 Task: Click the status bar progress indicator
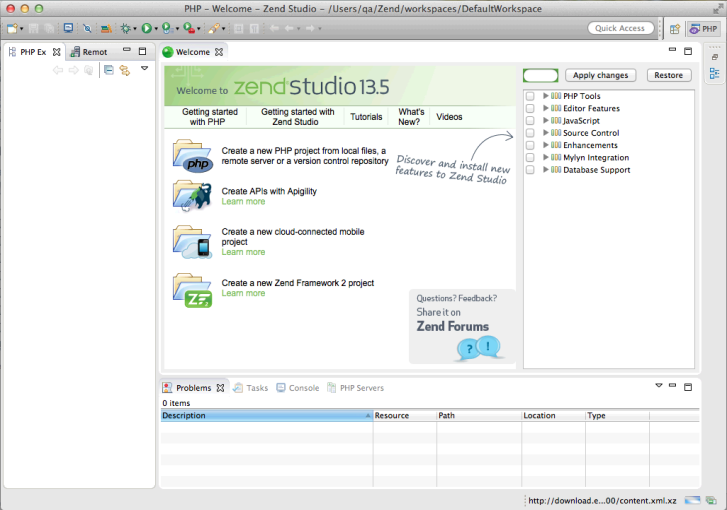[x=692, y=500]
